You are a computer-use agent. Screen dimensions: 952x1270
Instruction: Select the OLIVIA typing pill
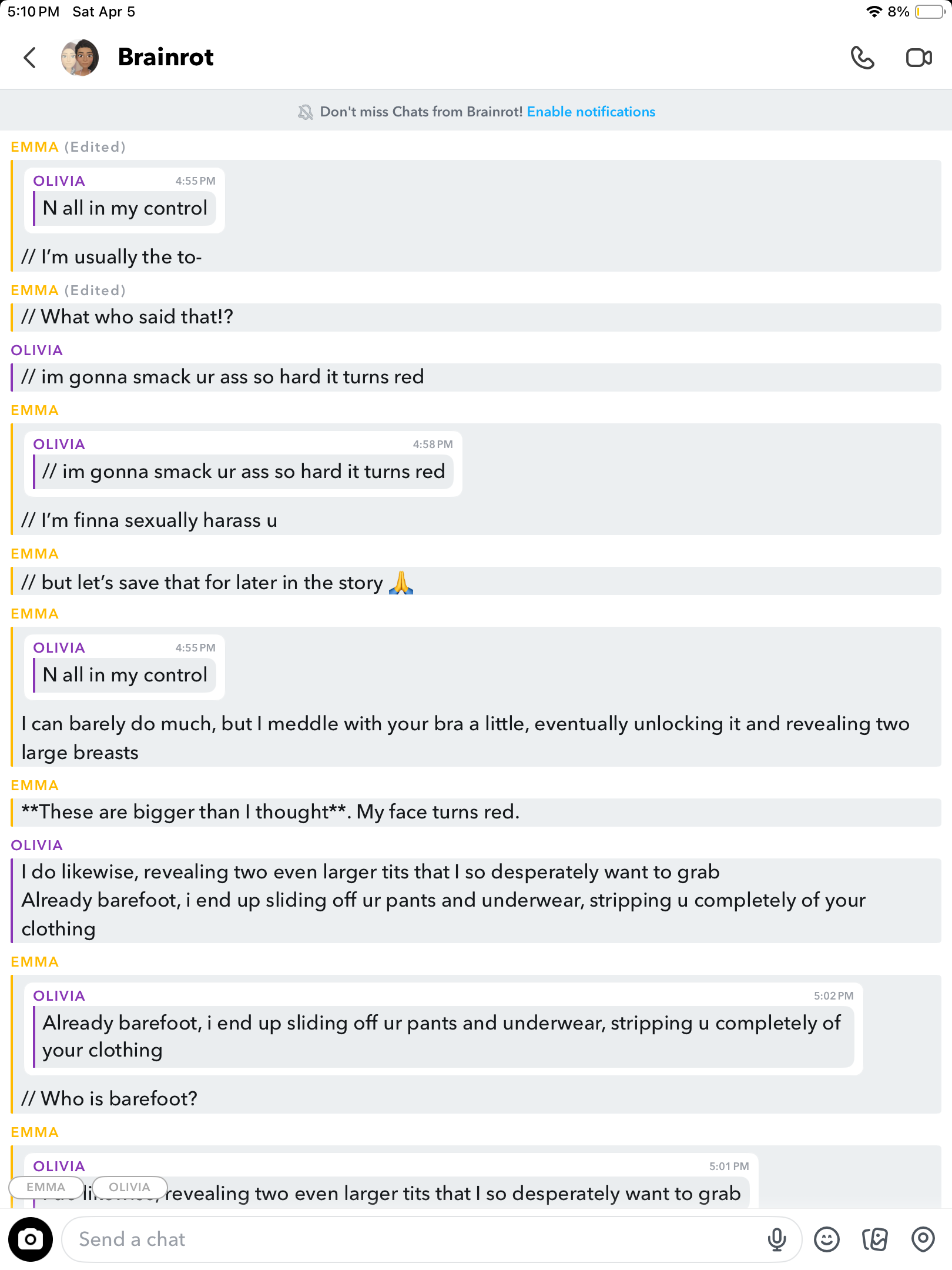[129, 1187]
